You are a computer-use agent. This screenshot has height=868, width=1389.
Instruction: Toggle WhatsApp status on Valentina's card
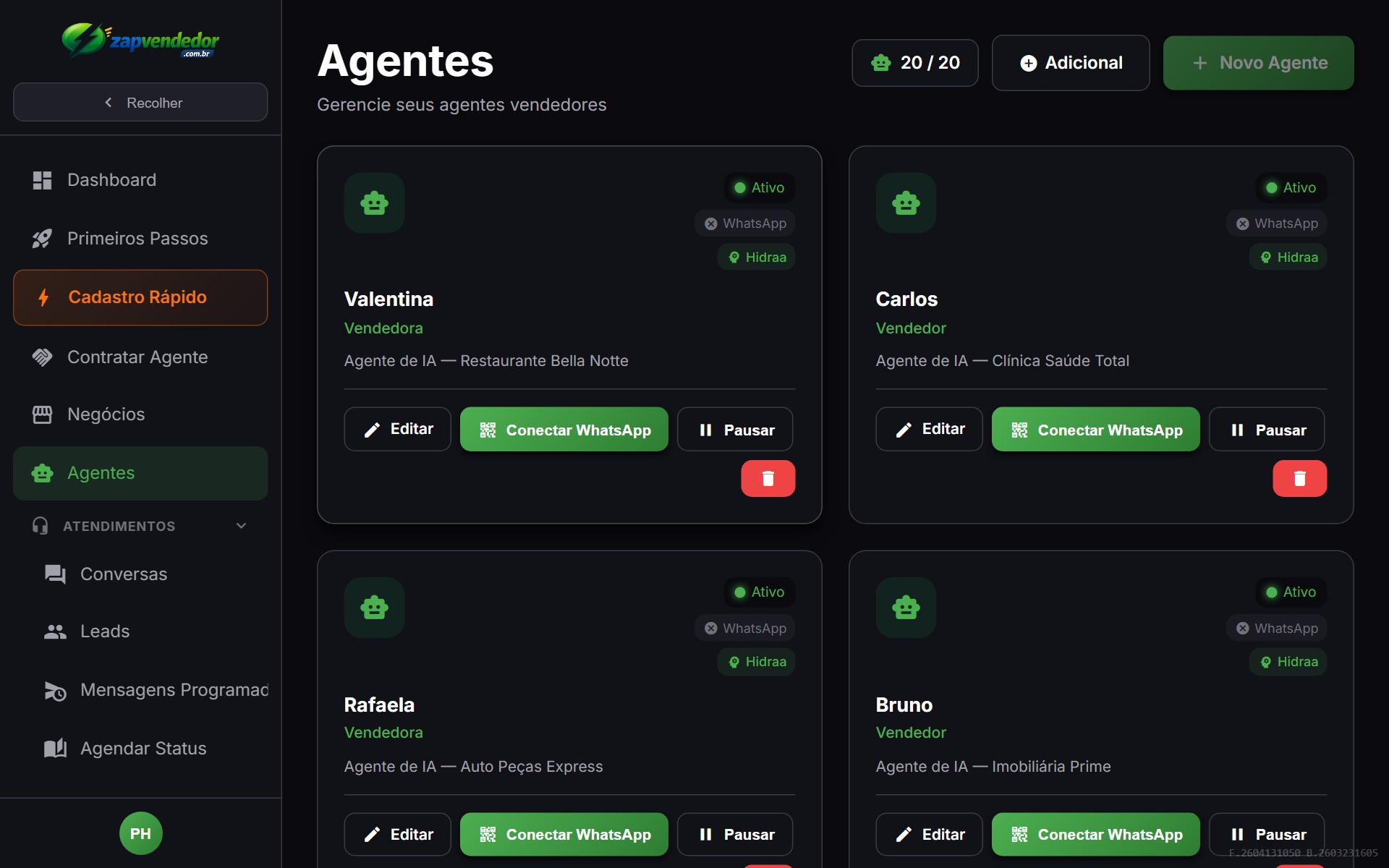[744, 223]
